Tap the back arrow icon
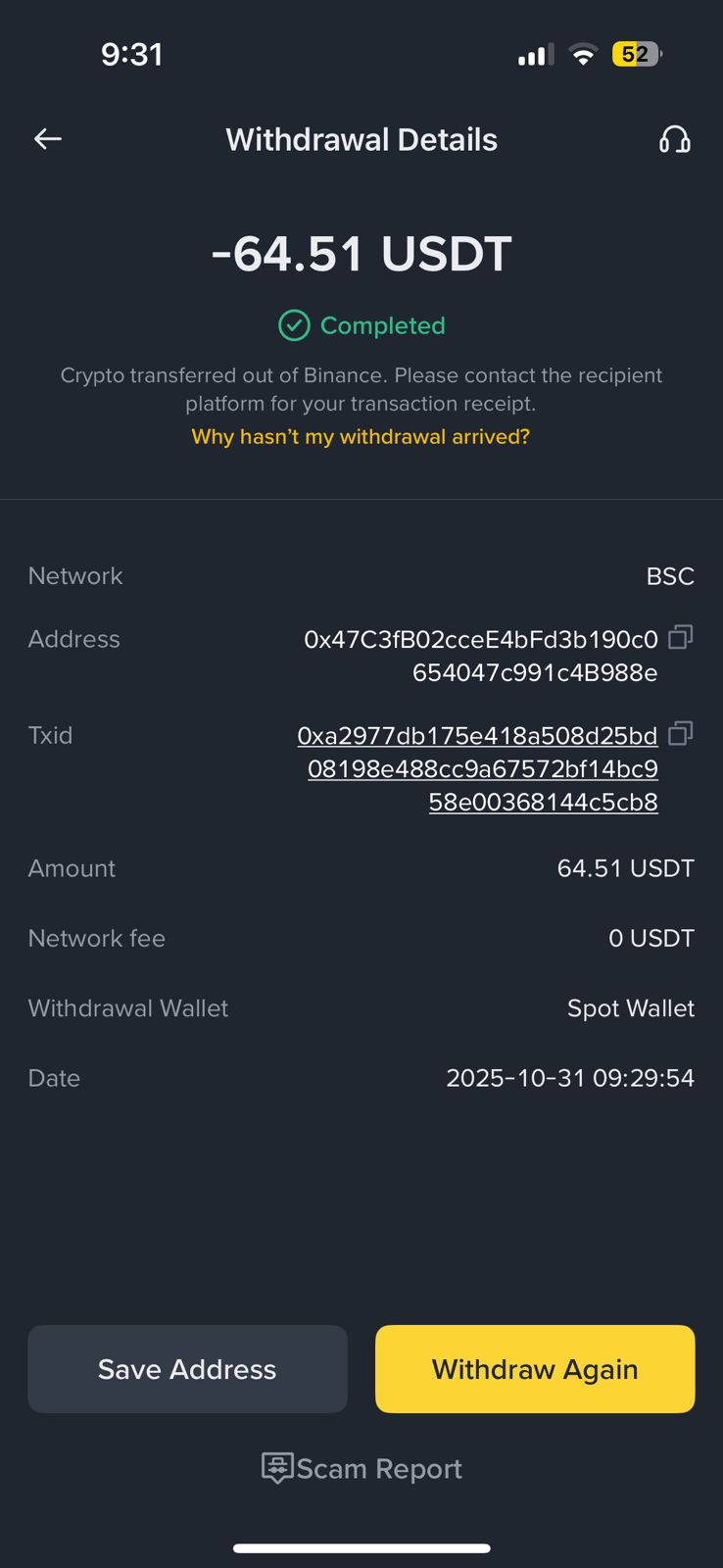This screenshot has width=723, height=1568. tap(48, 139)
